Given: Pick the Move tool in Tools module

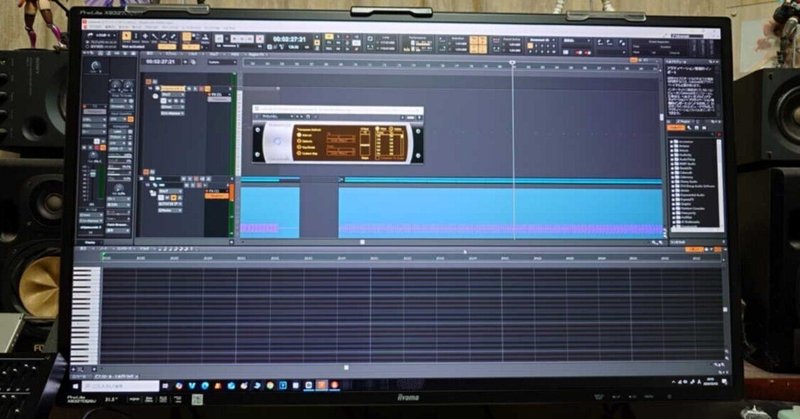Looking at the screenshot, I should coord(145,36).
